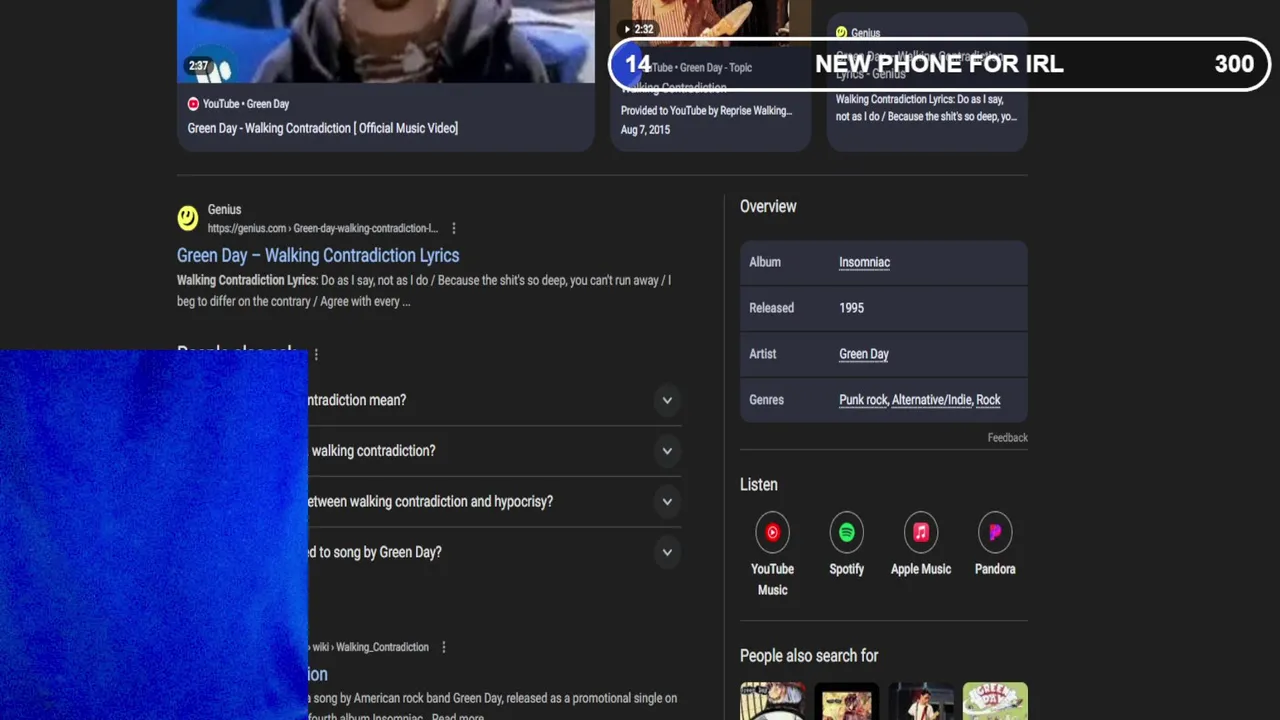This screenshot has width=1280, height=720.
Task: Play the 2:37 official music video thumbnail
Action: [385, 41]
